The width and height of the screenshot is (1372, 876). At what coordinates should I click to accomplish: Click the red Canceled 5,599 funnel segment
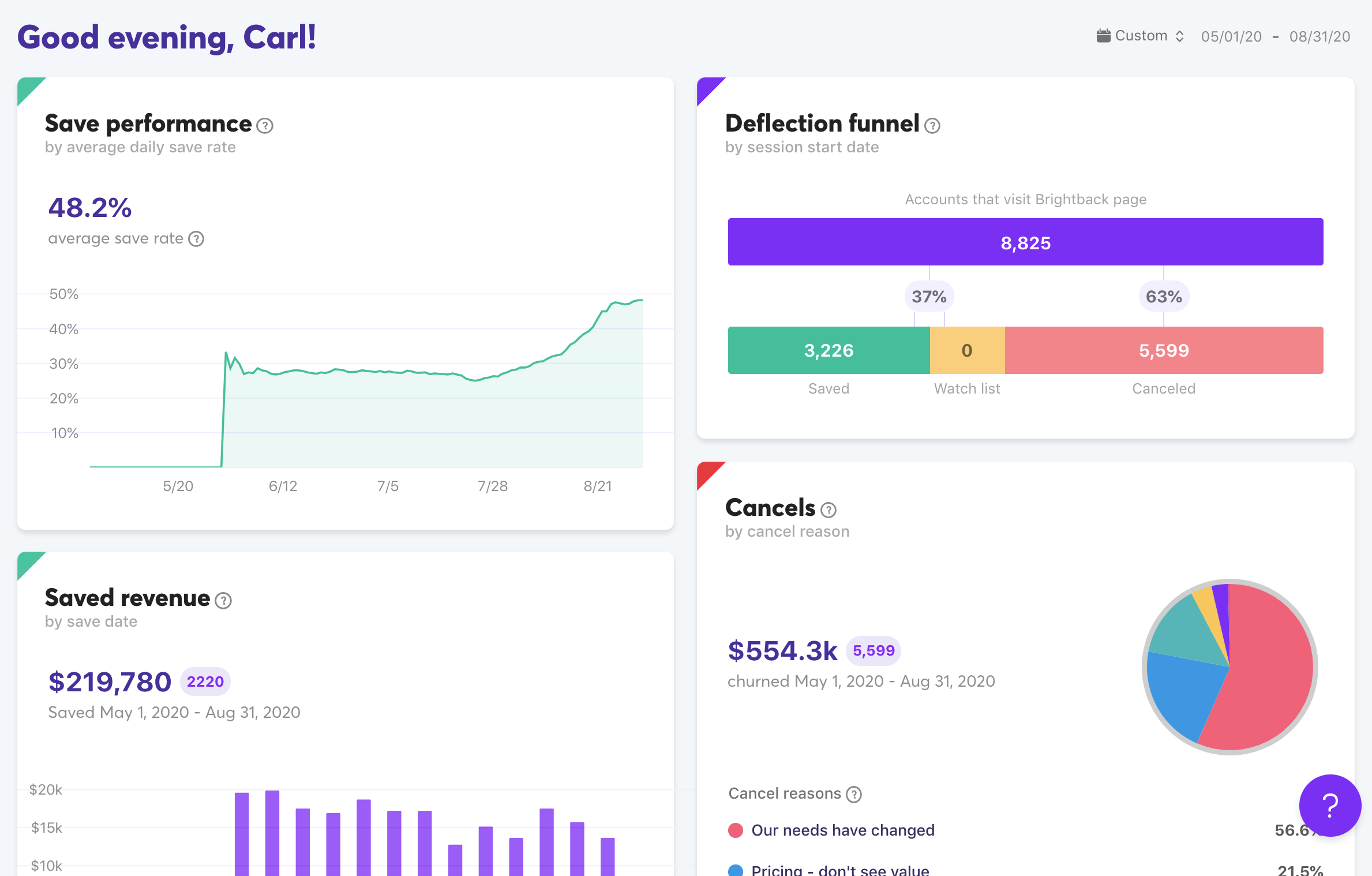tap(1164, 350)
